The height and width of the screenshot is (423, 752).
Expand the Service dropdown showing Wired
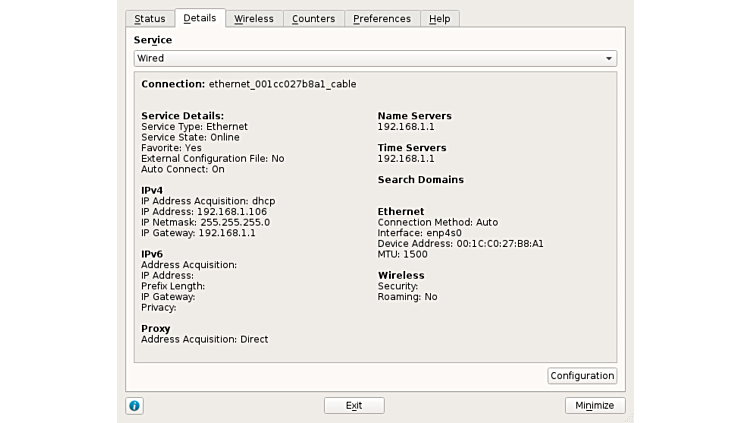click(375, 59)
